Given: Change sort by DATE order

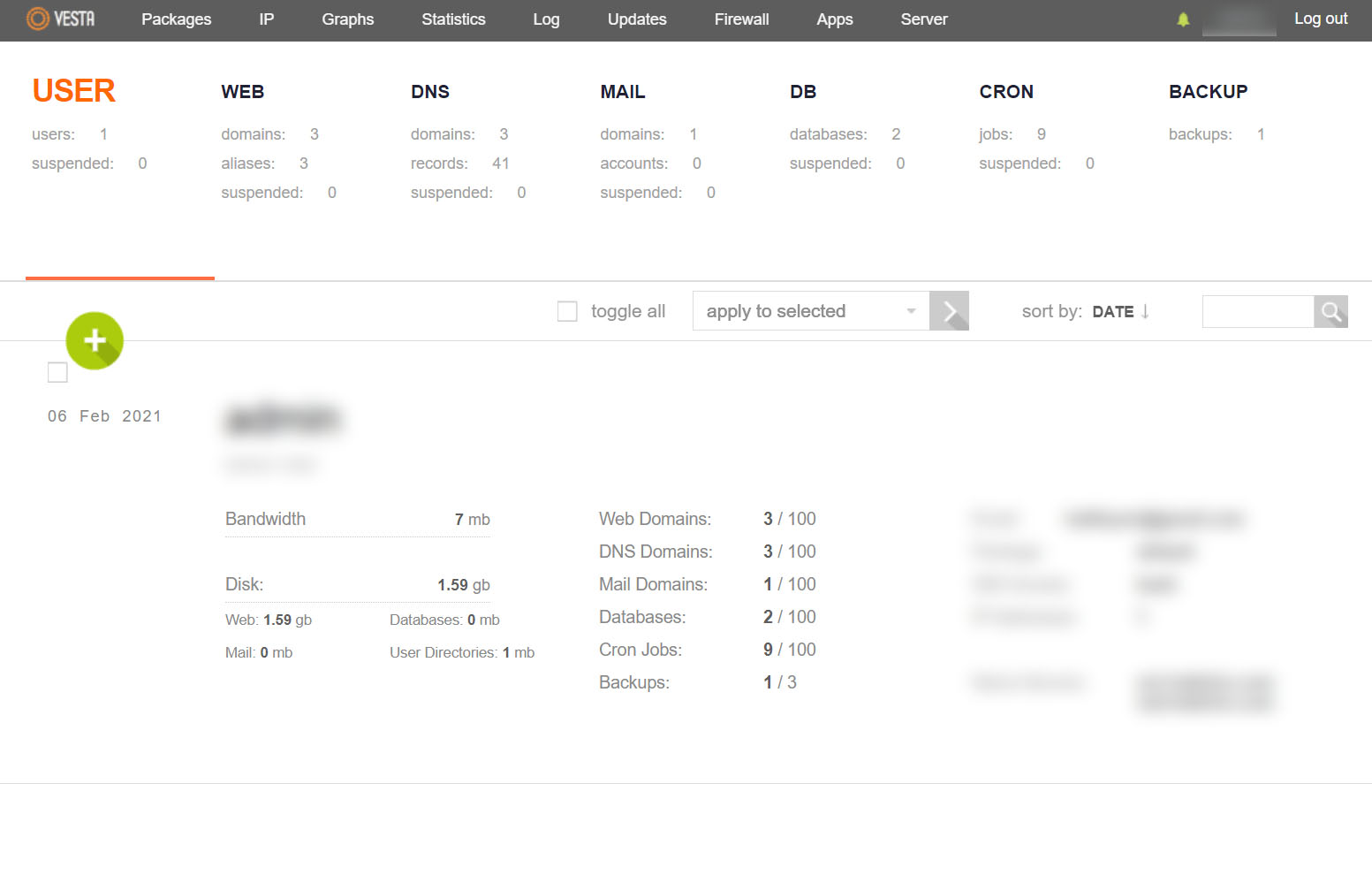Looking at the screenshot, I should point(1120,311).
